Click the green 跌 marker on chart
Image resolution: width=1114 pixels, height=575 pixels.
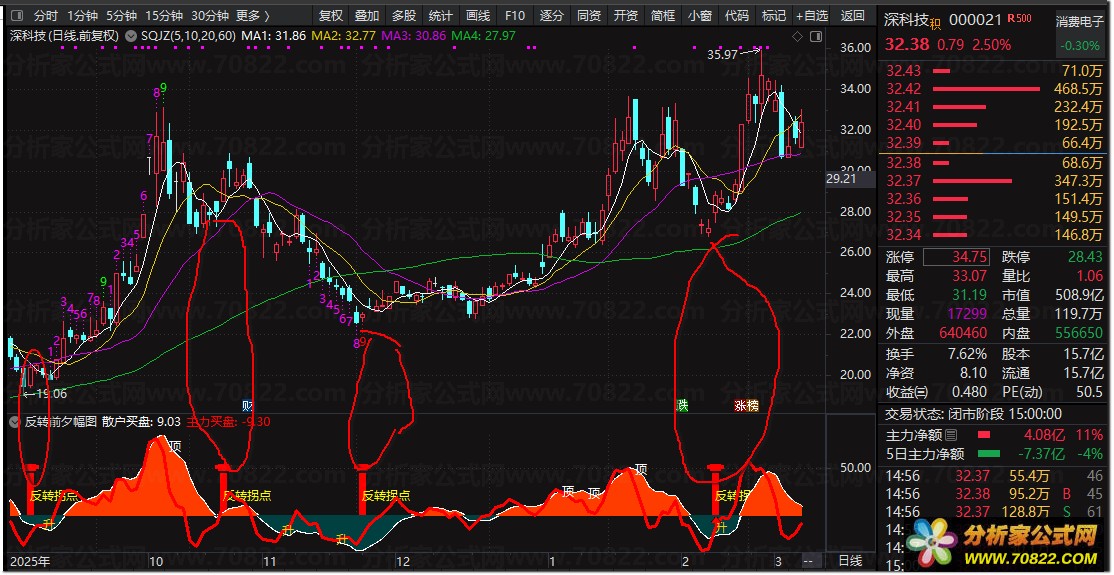(x=682, y=406)
